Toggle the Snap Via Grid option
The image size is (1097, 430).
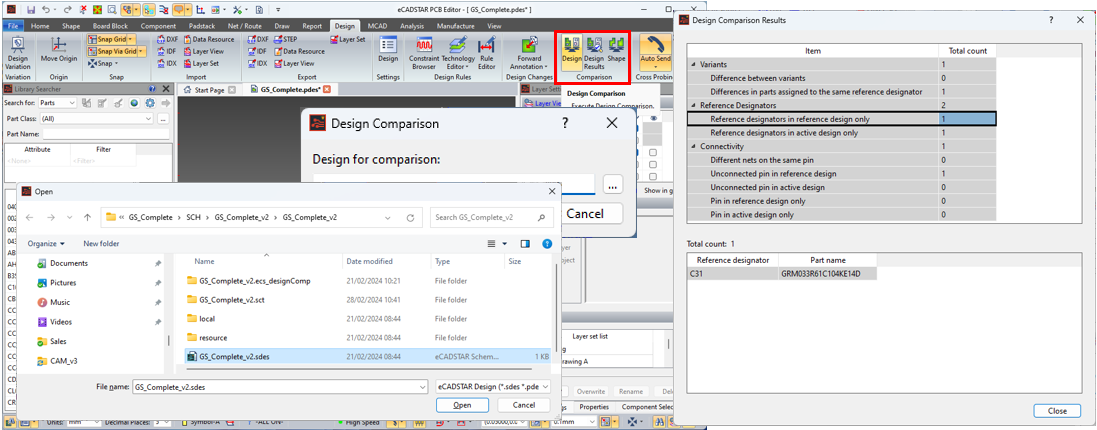tap(114, 51)
